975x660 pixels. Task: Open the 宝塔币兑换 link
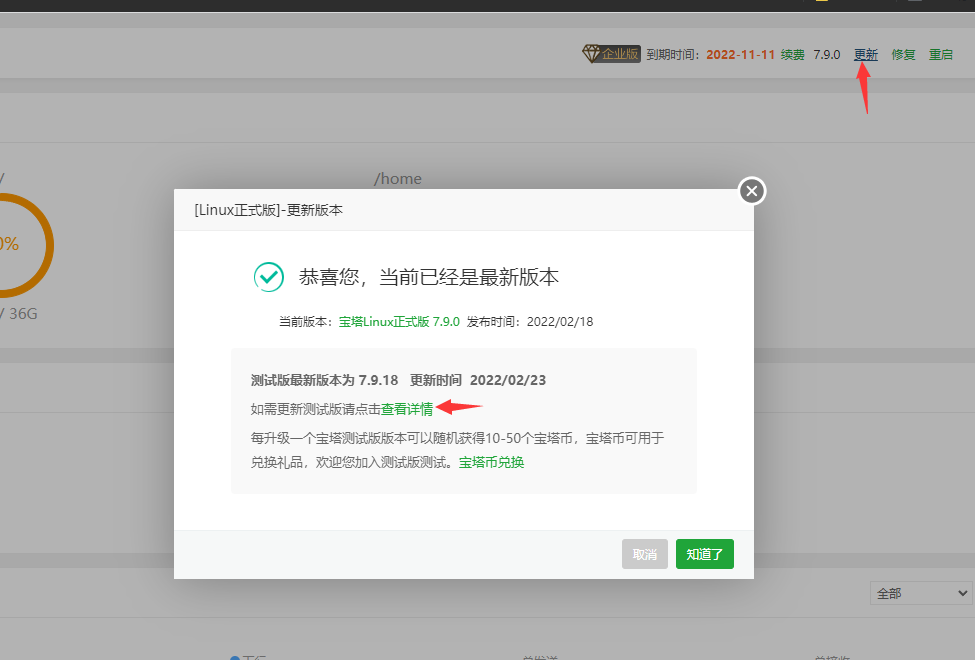(x=491, y=462)
